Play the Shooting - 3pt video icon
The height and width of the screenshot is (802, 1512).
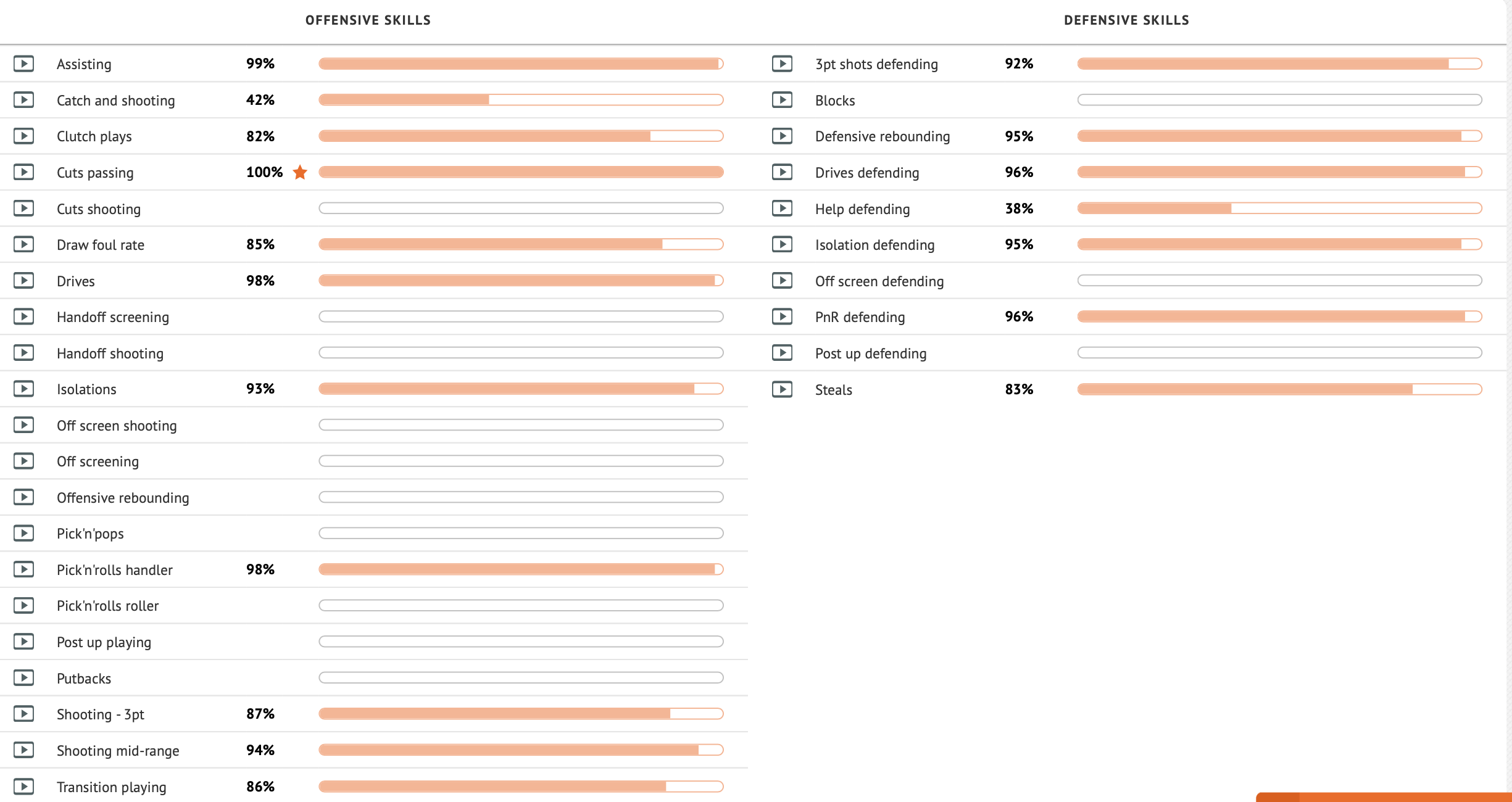click(23, 714)
